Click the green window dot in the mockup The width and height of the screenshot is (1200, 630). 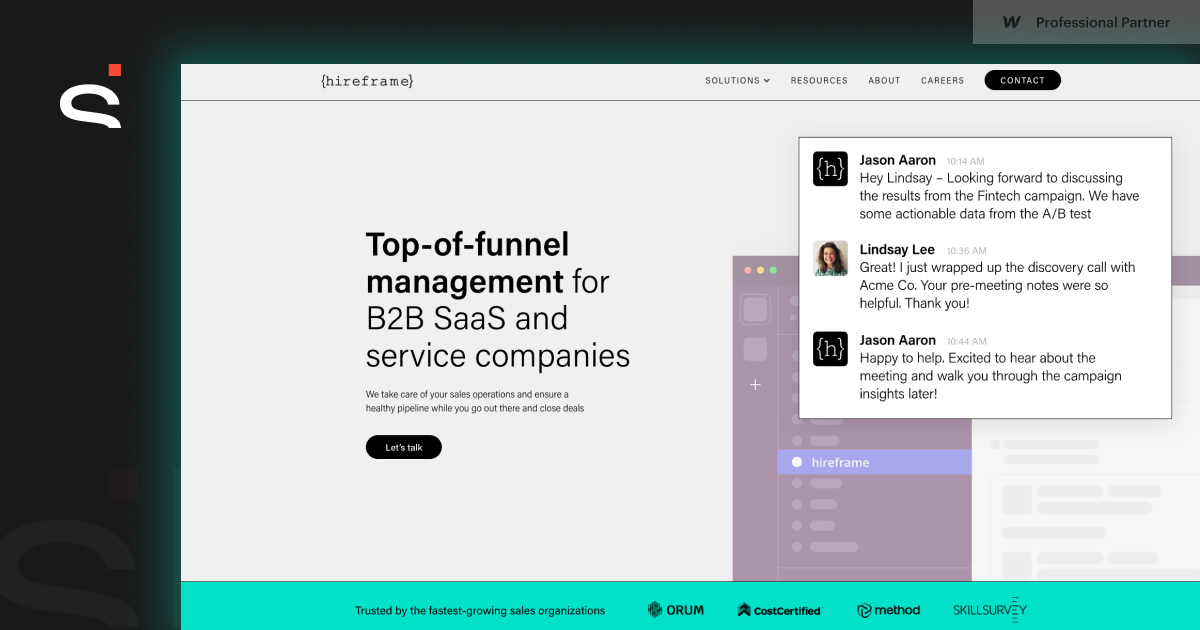tap(773, 270)
